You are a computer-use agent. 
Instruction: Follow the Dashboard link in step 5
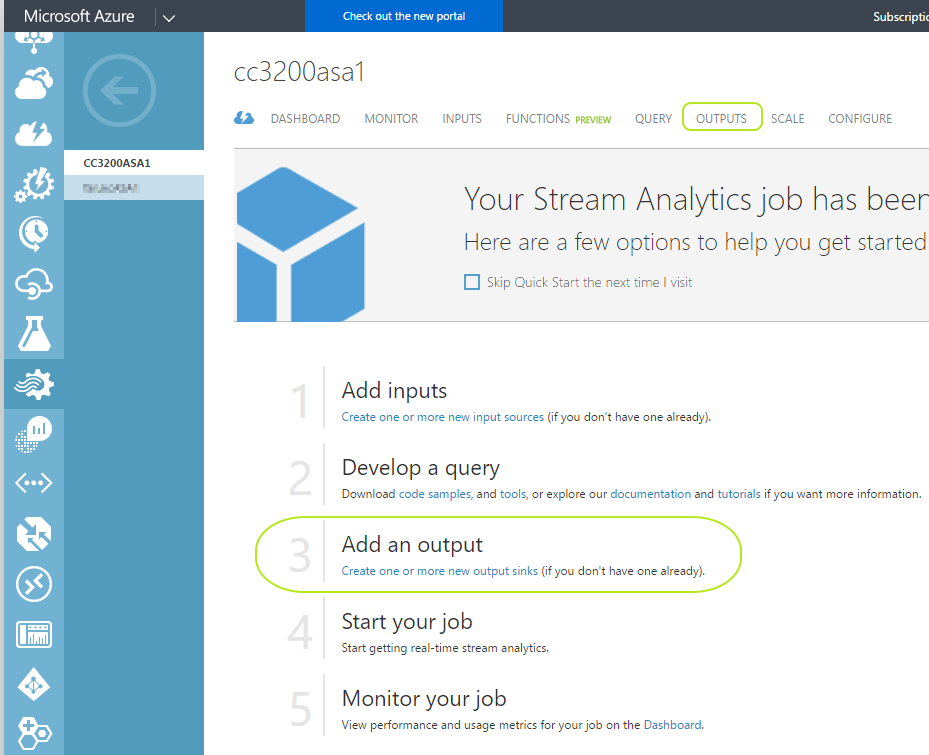(x=672, y=725)
